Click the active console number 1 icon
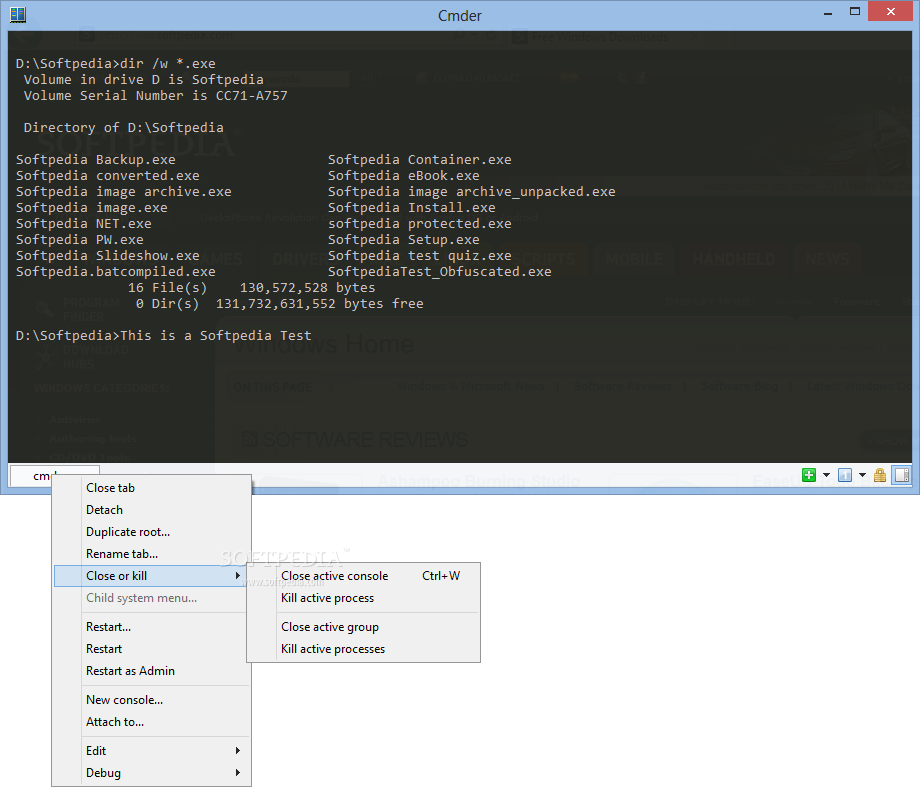This screenshot has width=920, height=787. point(845,475)
